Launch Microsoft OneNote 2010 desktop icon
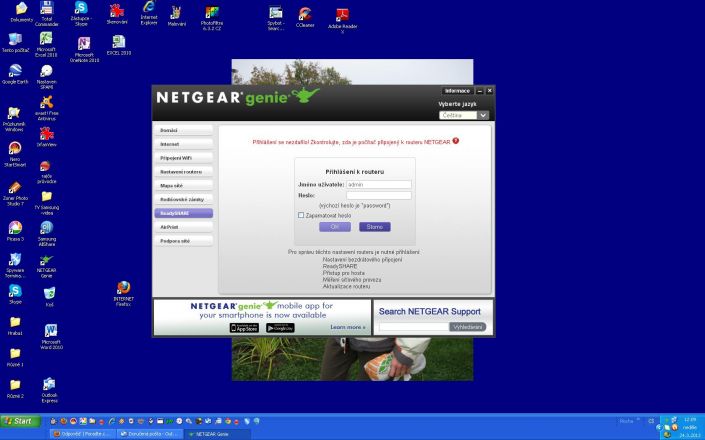705x440 pixels. click(x=84, y=49)
